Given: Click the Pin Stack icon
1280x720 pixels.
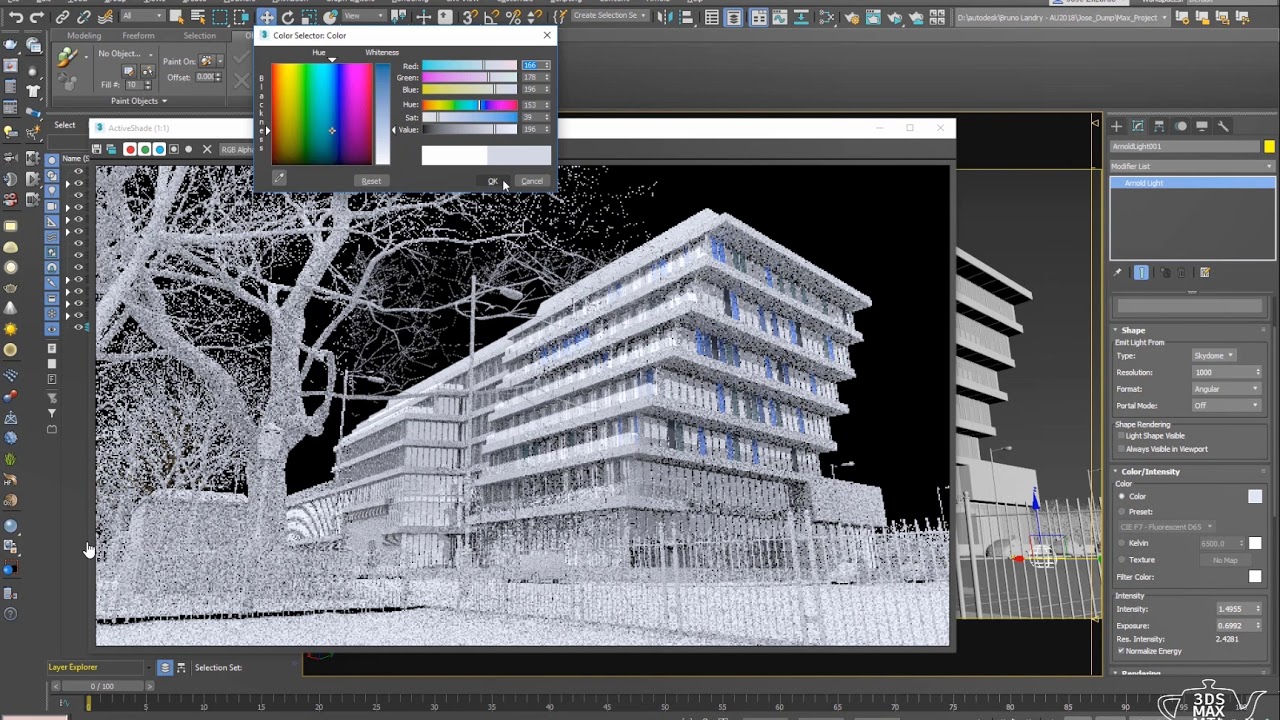Looking at the screenshot, I should coord(1118,272).
